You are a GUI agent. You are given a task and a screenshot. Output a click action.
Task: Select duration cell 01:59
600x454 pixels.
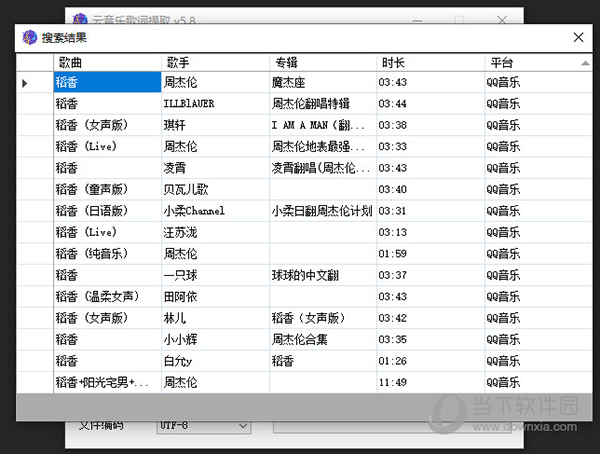tap(430, 254)
